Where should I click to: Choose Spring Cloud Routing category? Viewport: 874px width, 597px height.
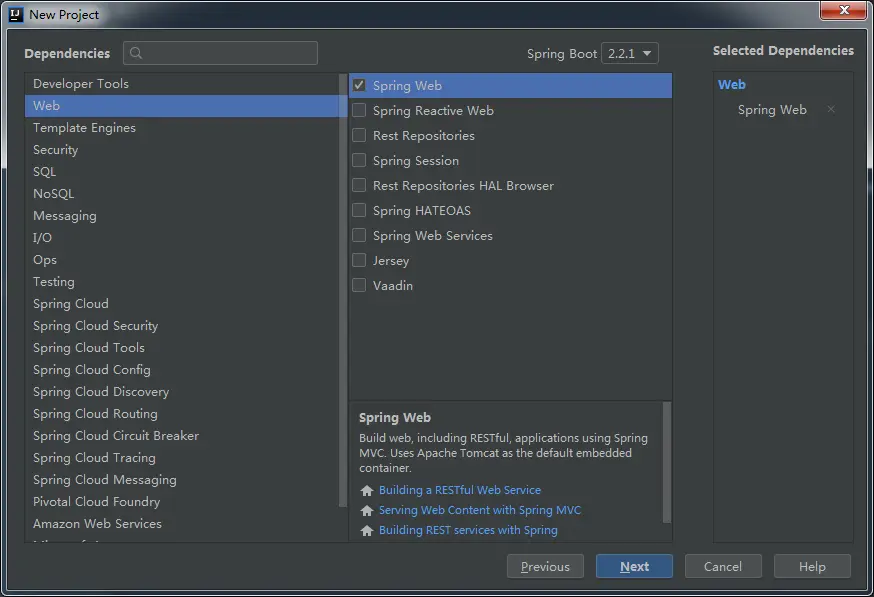click(x=182, y=414)
